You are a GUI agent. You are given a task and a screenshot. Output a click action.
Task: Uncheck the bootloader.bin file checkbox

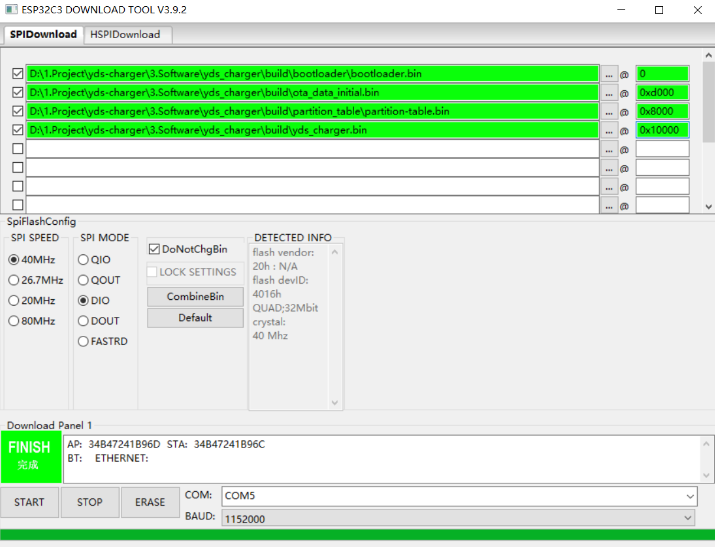pyautogui.click(x=18, y=73)
